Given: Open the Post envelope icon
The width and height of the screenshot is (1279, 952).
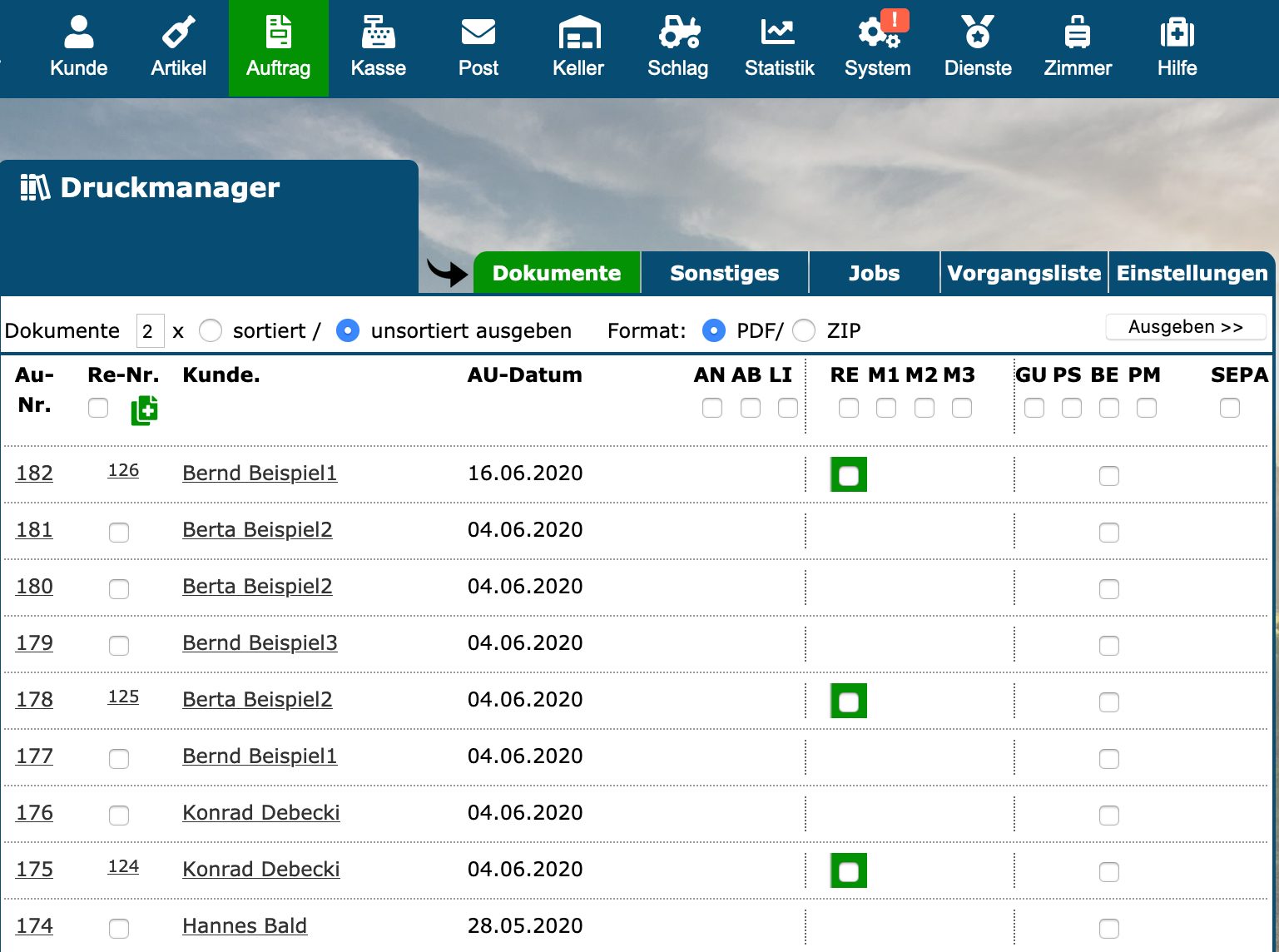Looking at the screenshot, I should tap(478, 33).
